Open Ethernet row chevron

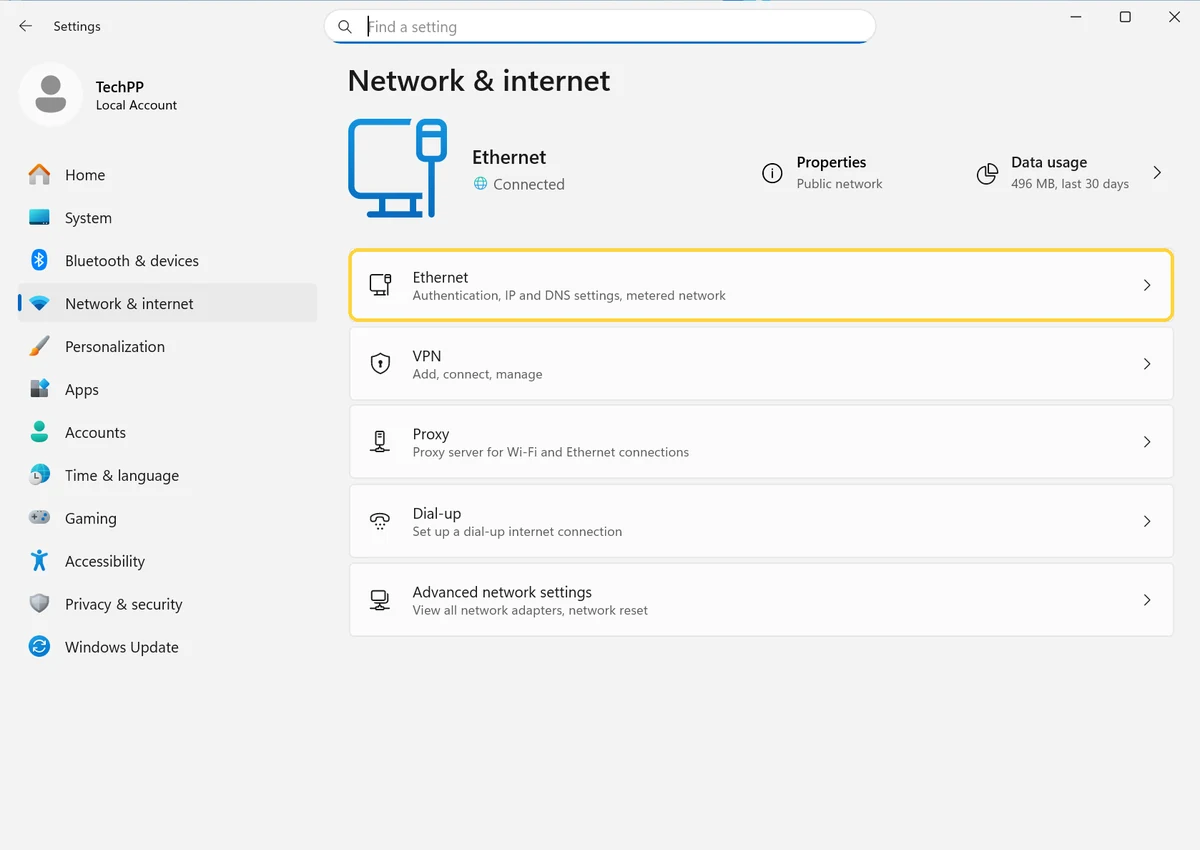[x=1147, y=285]
